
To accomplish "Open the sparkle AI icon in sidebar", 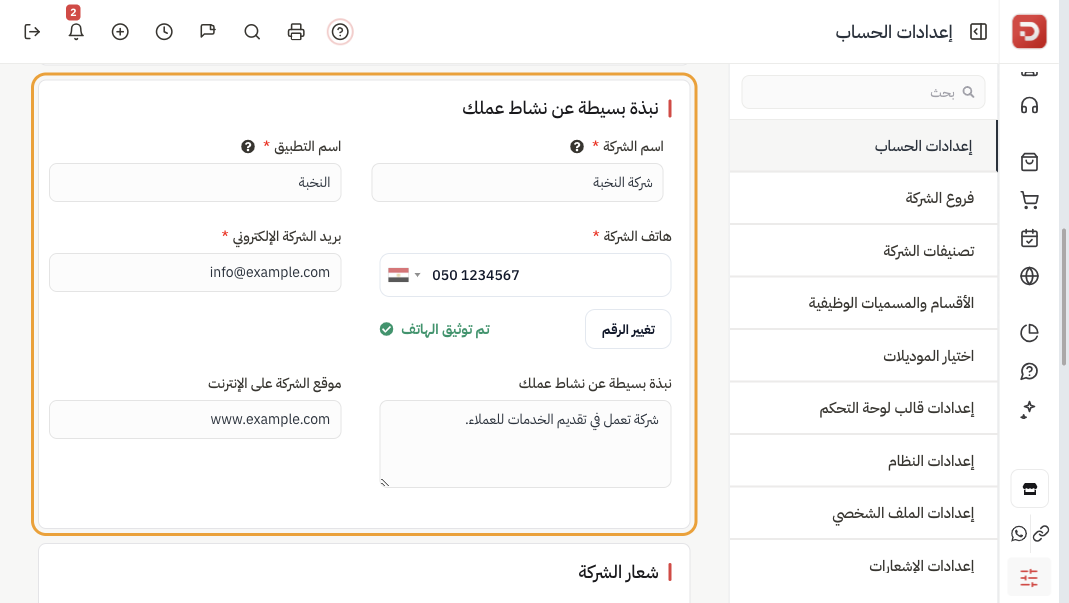I will point(1029,409).
